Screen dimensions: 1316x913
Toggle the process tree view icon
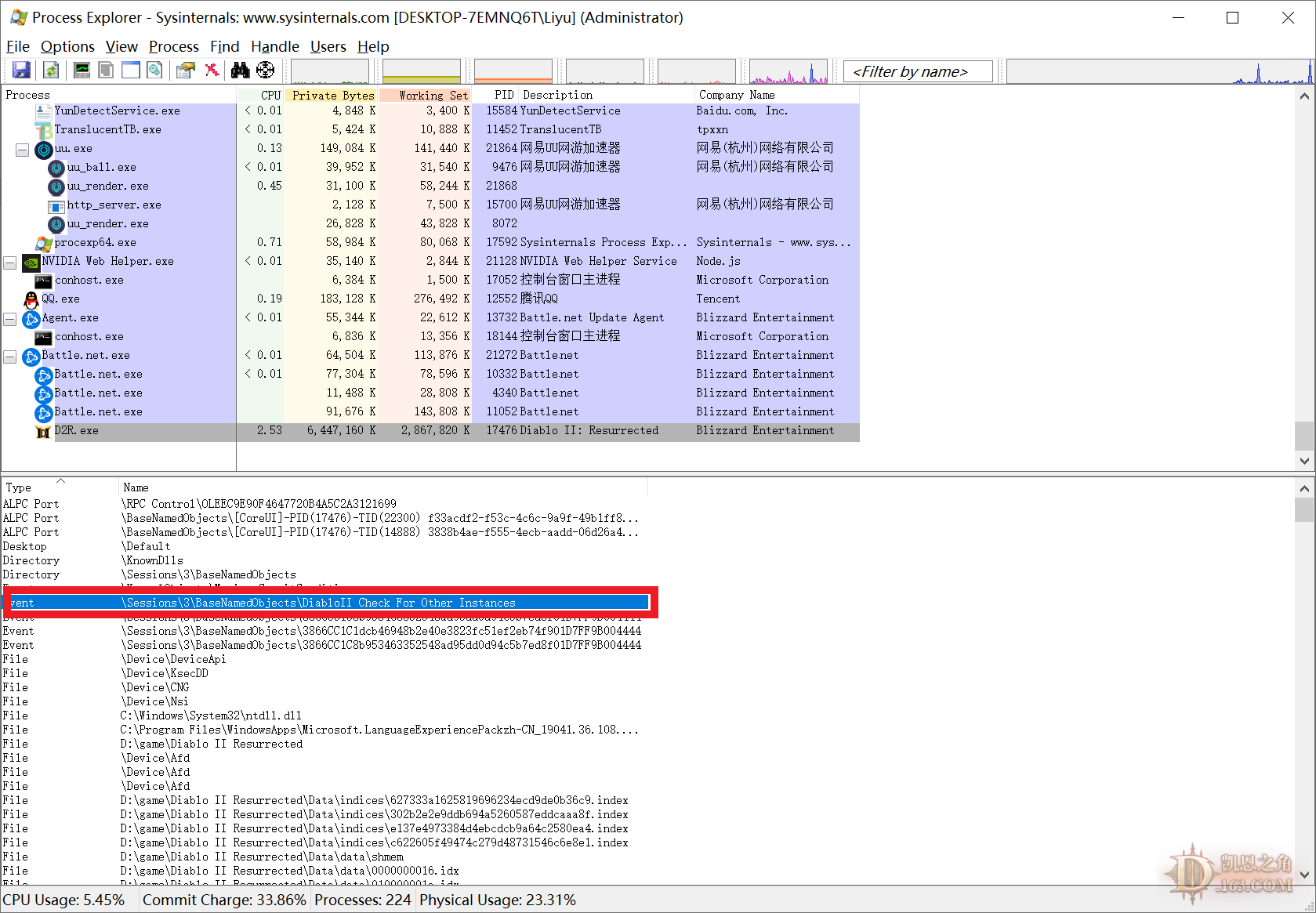[x=106, y=71]
